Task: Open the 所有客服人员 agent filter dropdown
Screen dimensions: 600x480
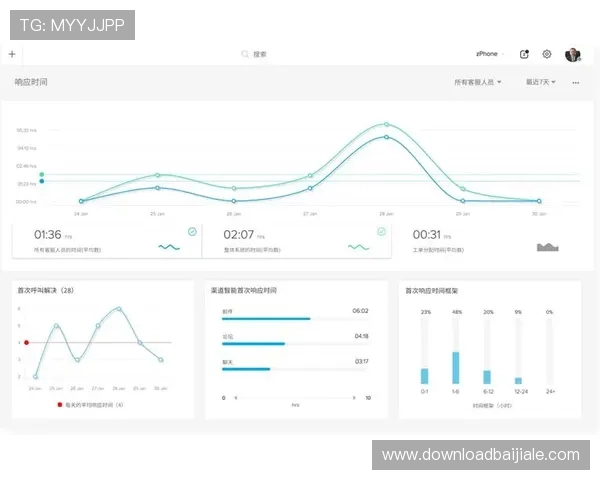Action: [477, 82]
